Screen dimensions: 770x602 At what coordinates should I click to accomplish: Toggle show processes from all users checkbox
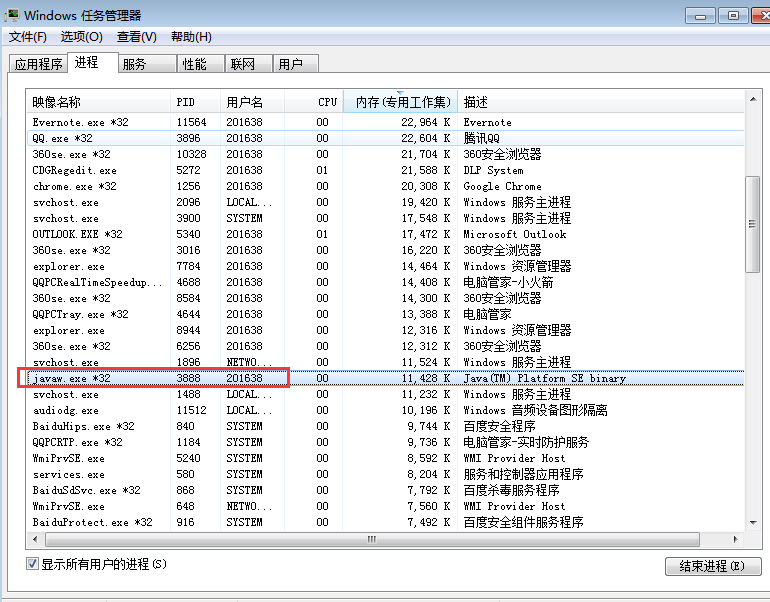pyautogui.click(x=32, y=564)
